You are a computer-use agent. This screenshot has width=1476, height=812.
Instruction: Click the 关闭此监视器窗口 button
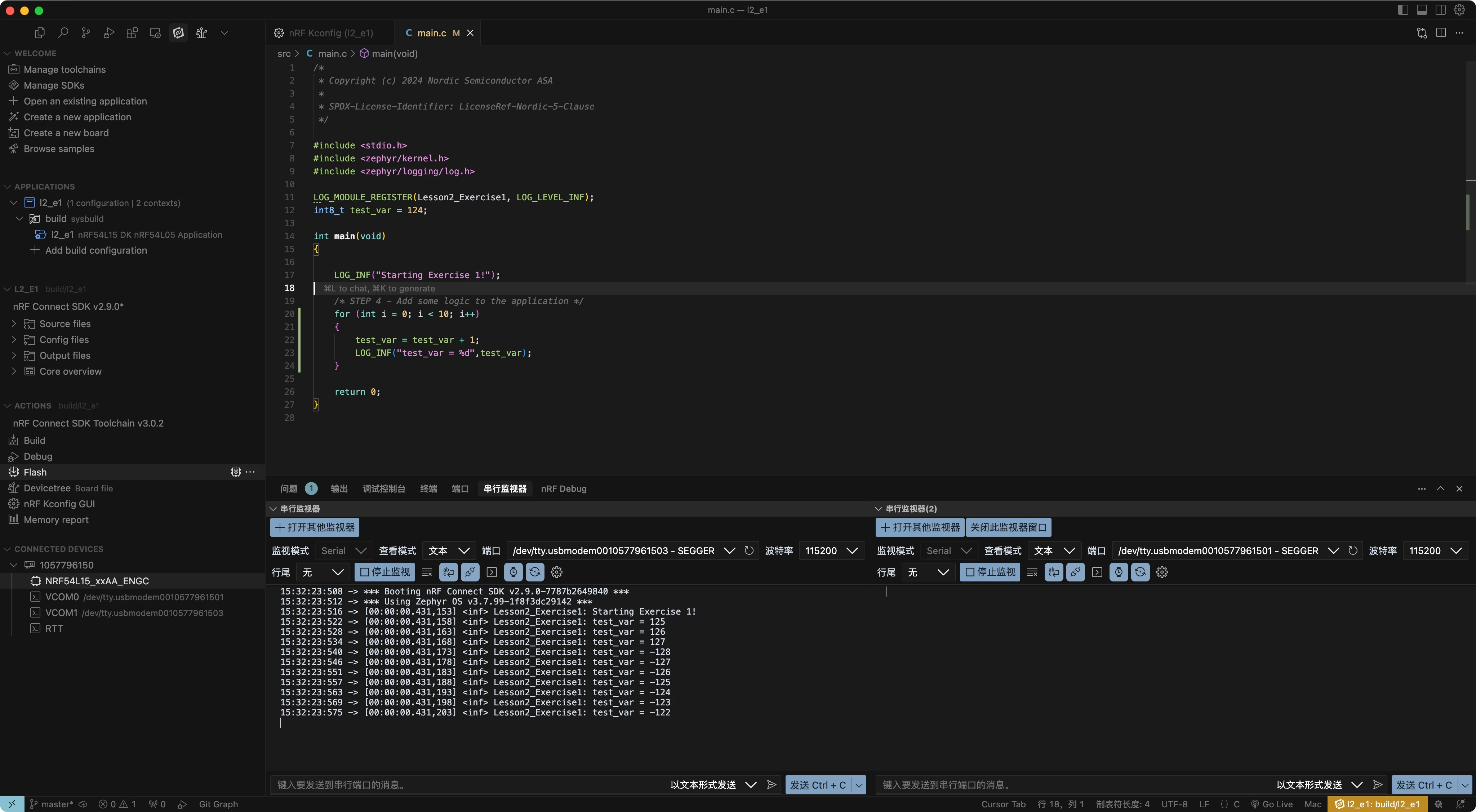coord(1008,527)
